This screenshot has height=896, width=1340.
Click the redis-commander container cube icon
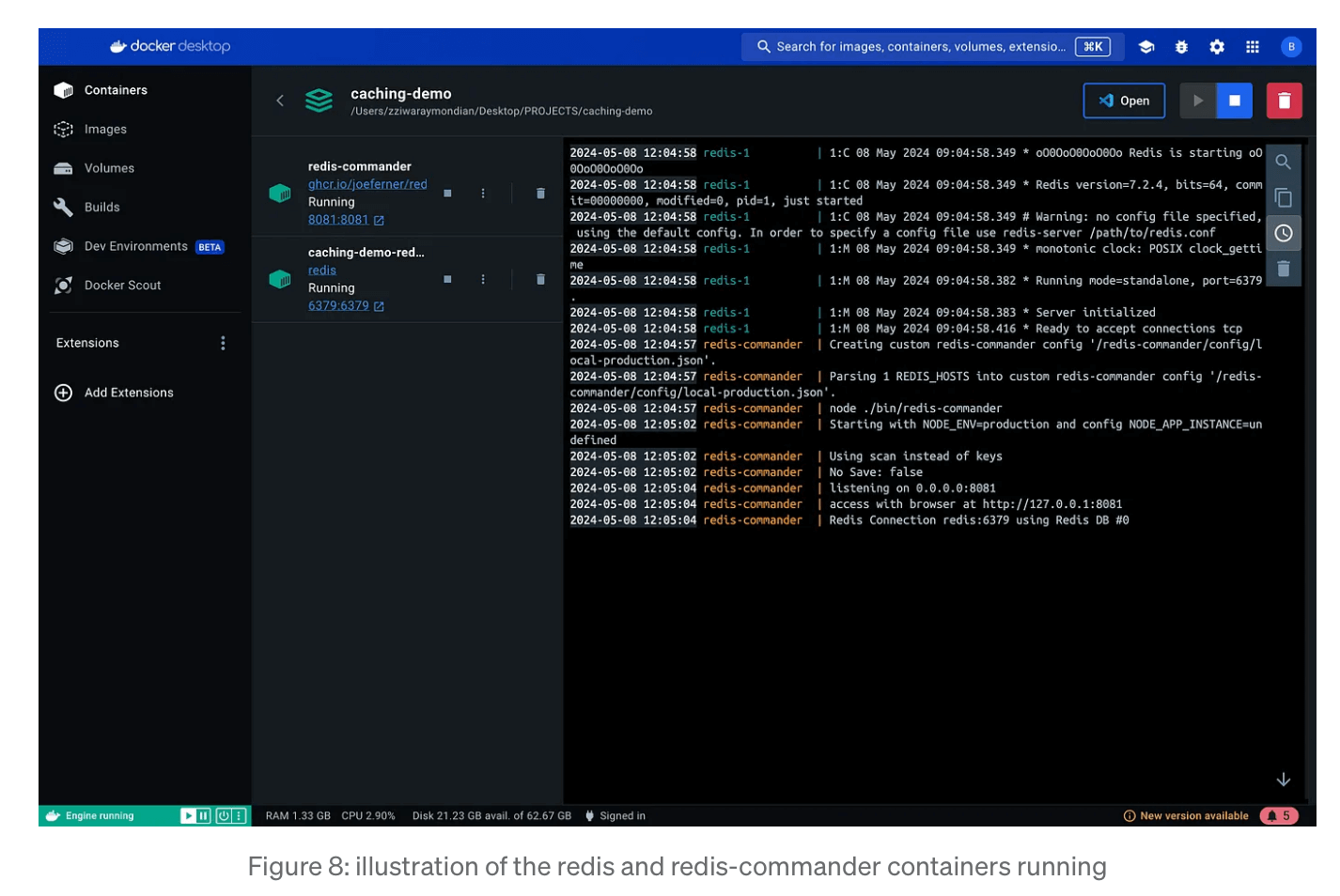[280, 193]
